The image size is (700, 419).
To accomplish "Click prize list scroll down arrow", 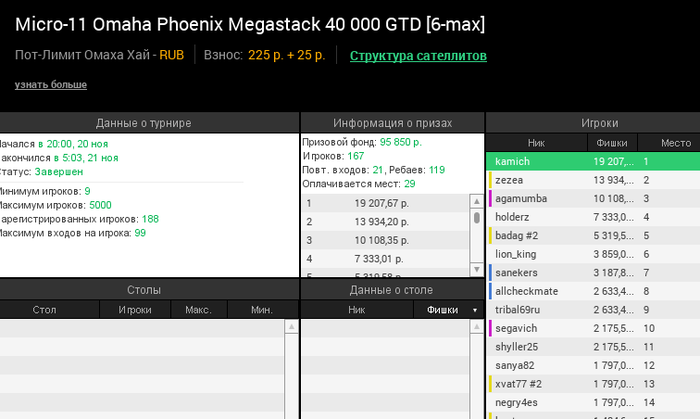I will pyautogui.click(x=476, y=270).
